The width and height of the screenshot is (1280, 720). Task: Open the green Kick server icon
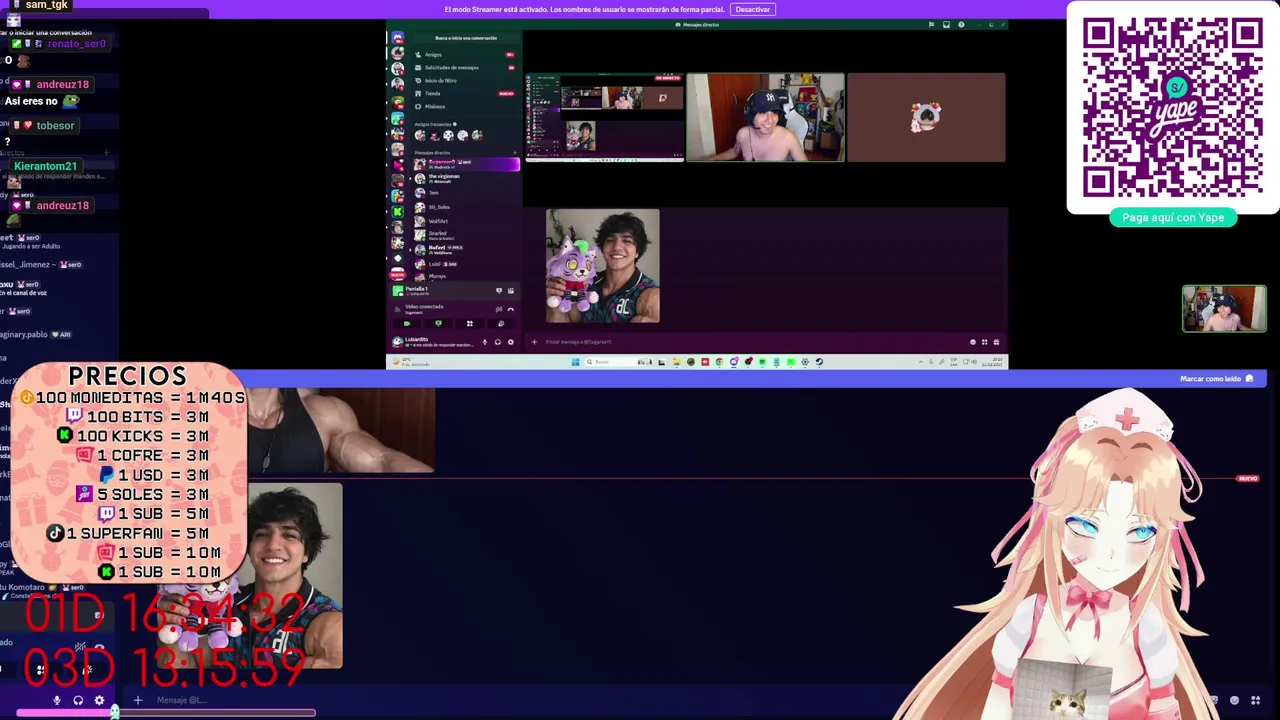point(397,211)
